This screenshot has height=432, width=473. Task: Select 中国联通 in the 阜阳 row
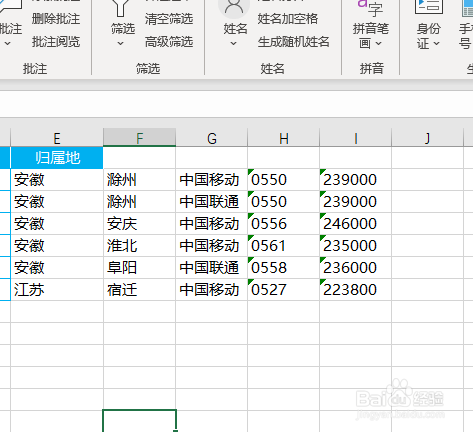(212, 268)
